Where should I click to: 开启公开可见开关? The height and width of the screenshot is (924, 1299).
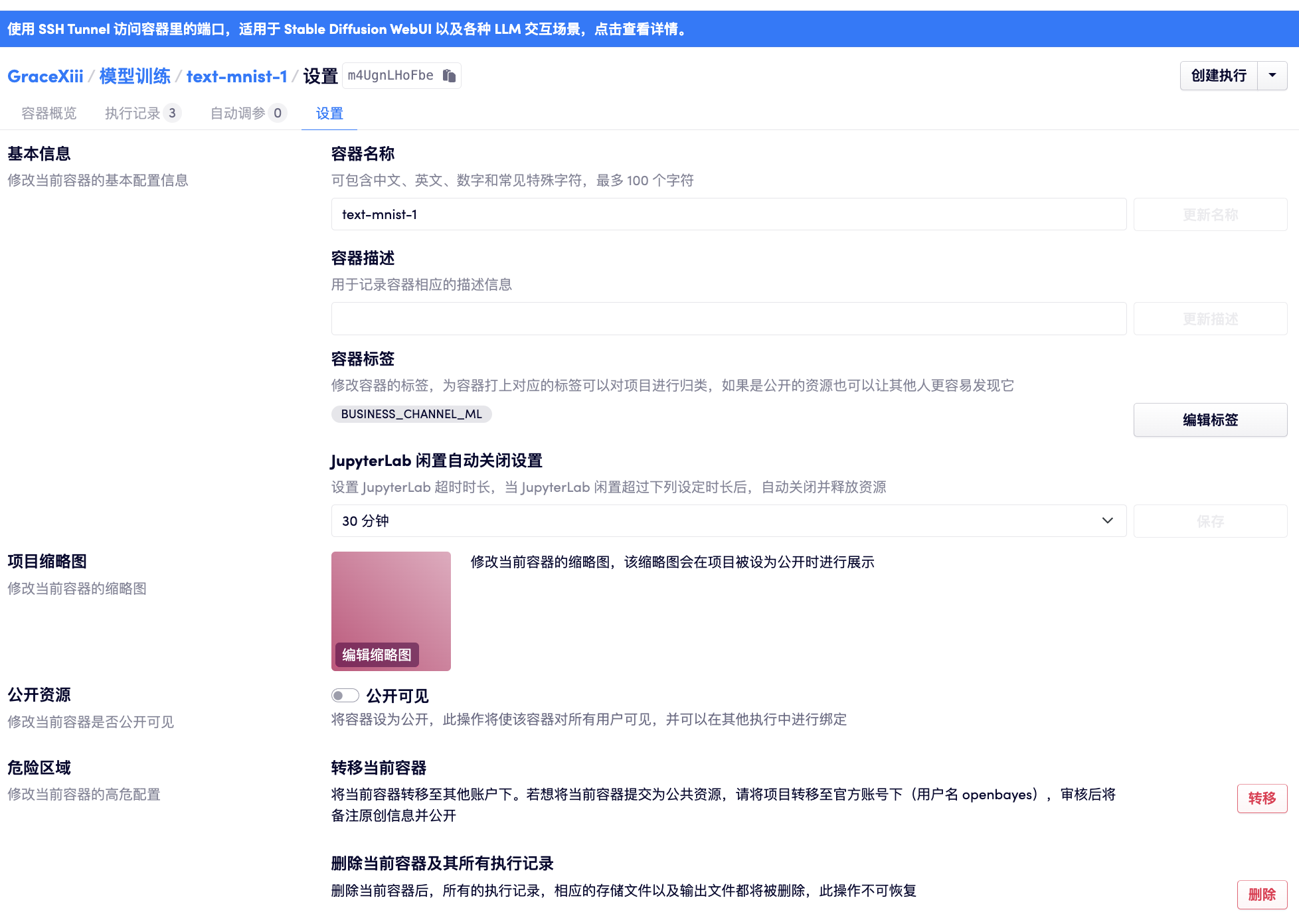click(345, 695)
